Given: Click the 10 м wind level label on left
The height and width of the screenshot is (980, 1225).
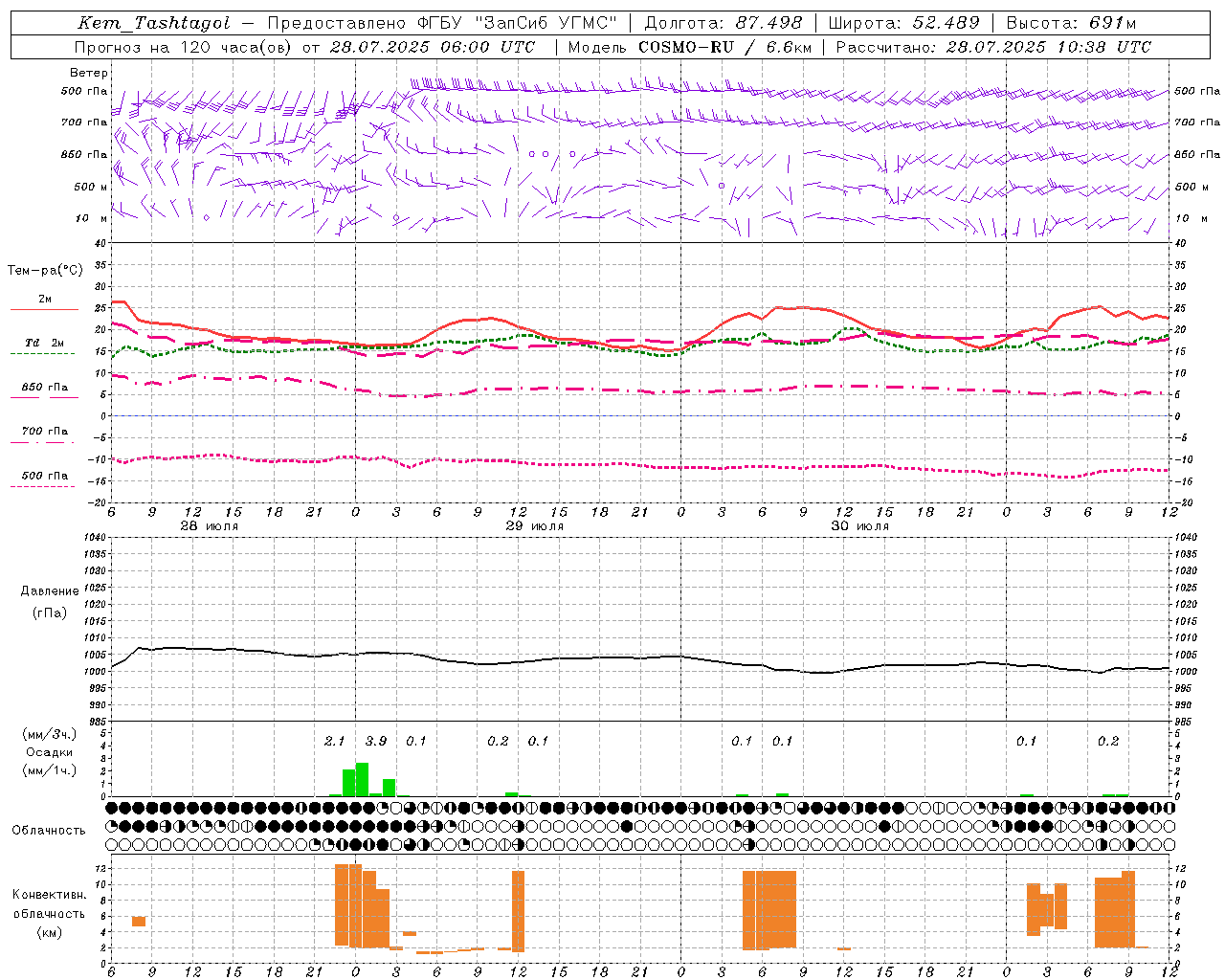Looking at the screenshot, I should [x=91, y=219].
